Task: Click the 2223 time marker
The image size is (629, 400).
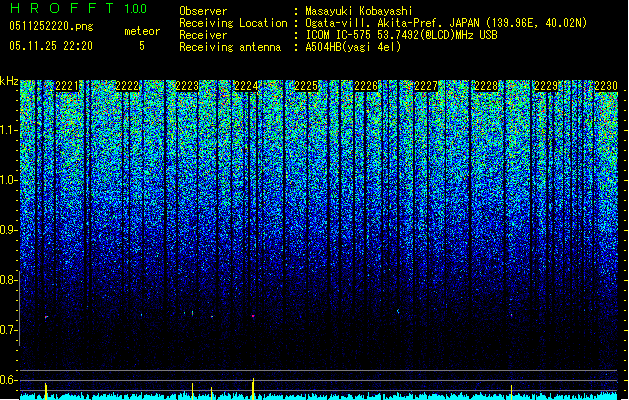Action: 187,86
